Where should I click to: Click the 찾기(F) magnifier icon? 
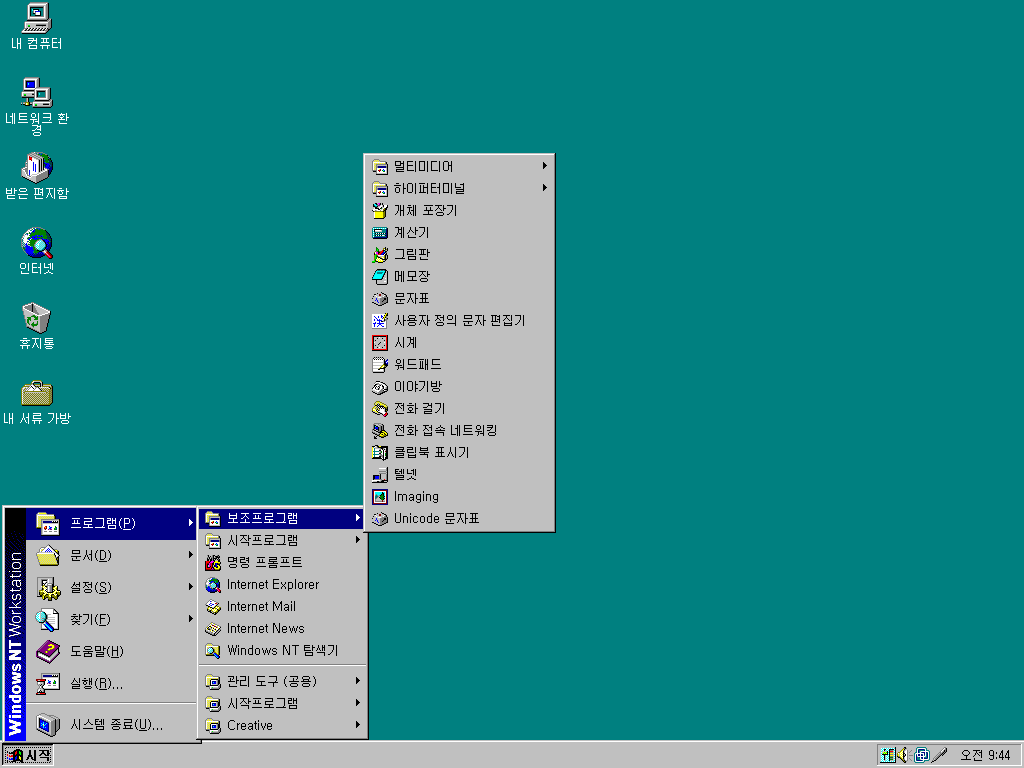click(48, 620)
